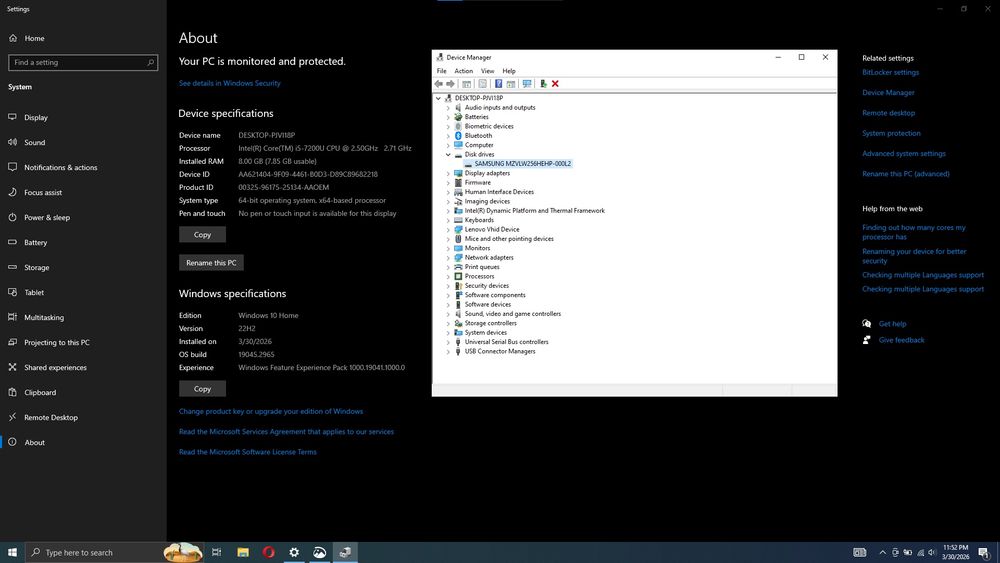The image size is (1000, 563).
Task: Click the Settings gear taskbar icon
Action: [x=294, y=552]
